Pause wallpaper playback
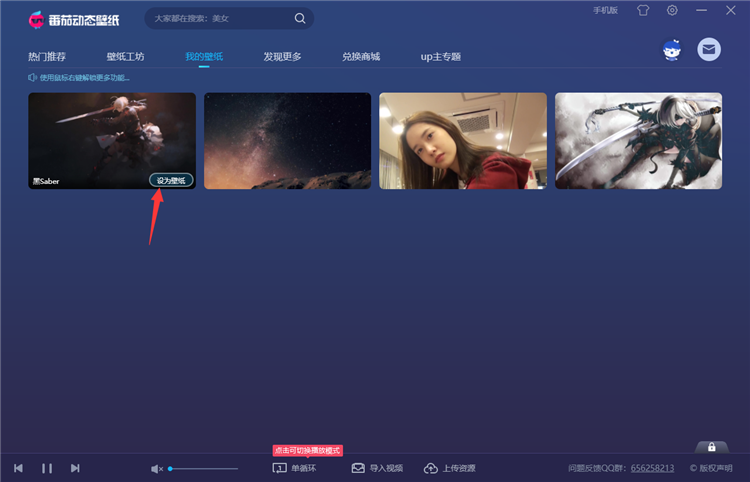The height and width of the screenshot is (482, 750). (47, 468)
